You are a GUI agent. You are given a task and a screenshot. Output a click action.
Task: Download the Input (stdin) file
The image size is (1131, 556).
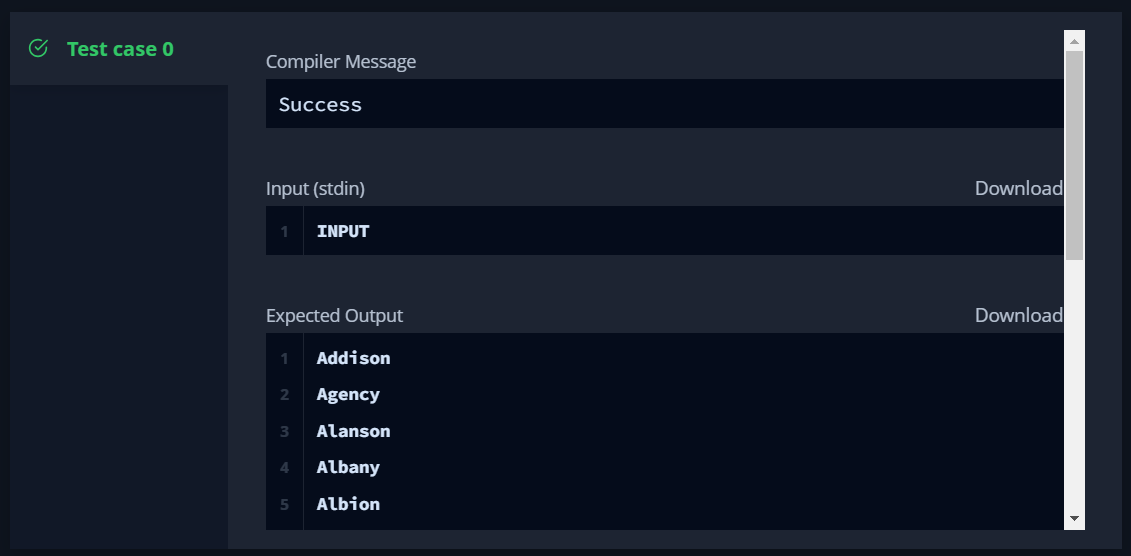[1018, 188]
